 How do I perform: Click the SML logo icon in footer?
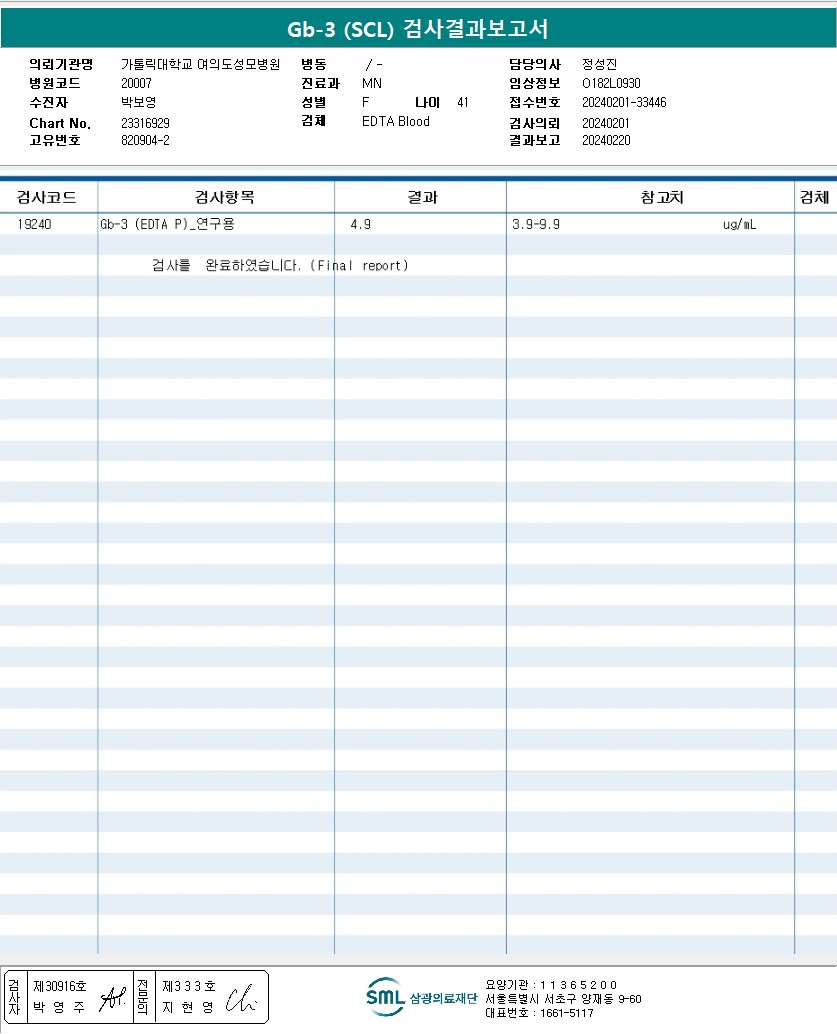385,996
